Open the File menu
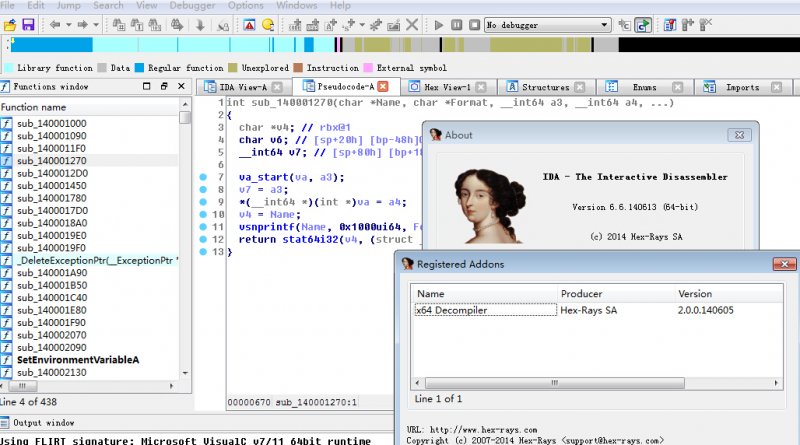Image resolution: width=800 pixels, height=445 pixels. [7, 6]
